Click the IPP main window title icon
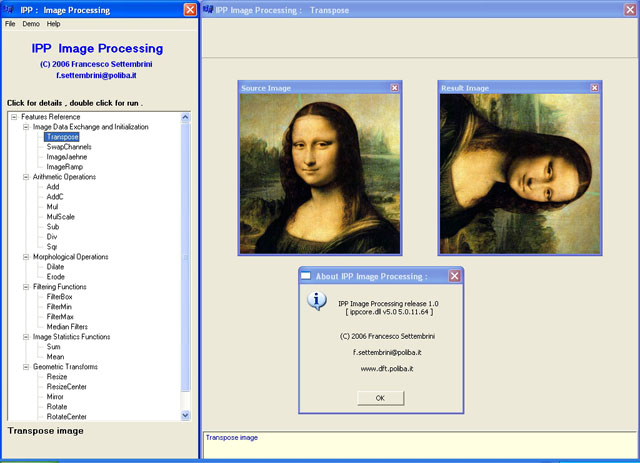This screenshot has width=640, height=463. pos(9,9)
